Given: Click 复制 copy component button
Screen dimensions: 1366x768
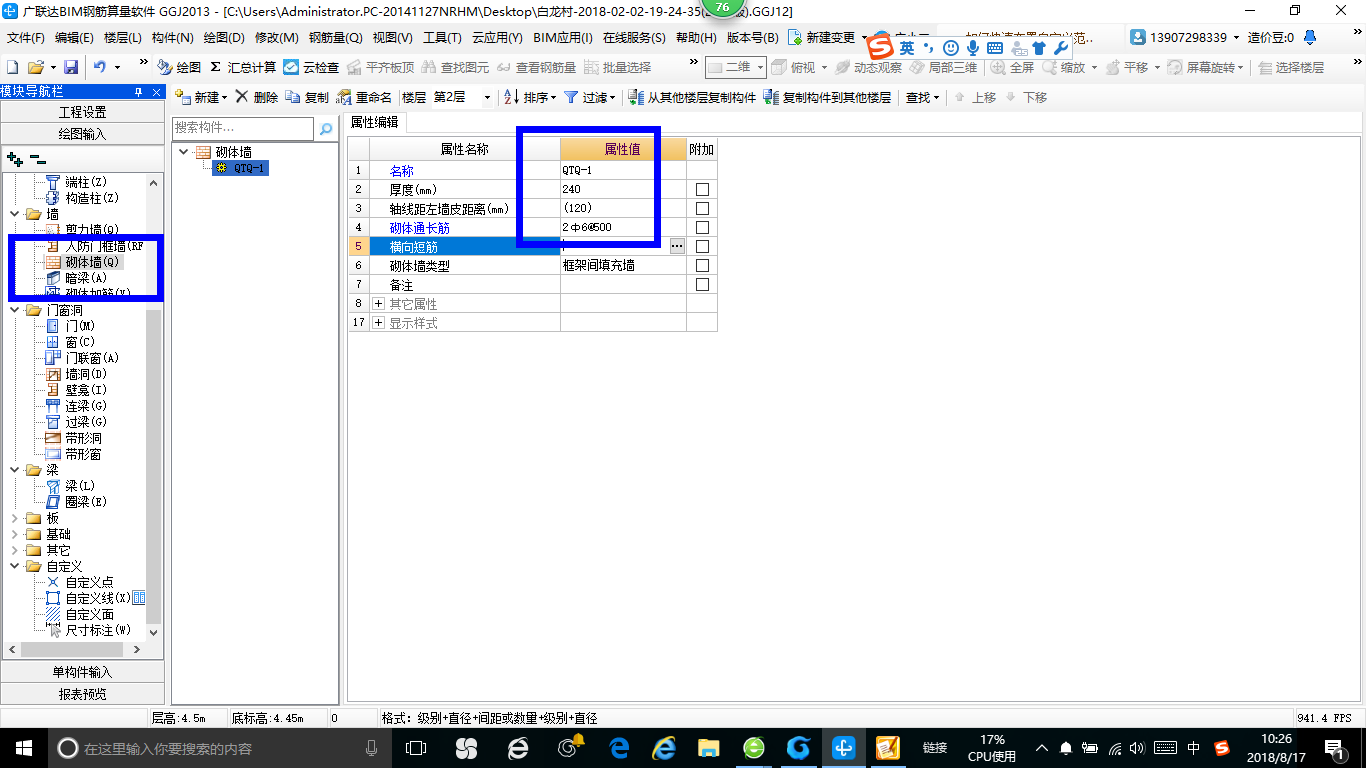Looking at the screenshot, I should point(307,97).
